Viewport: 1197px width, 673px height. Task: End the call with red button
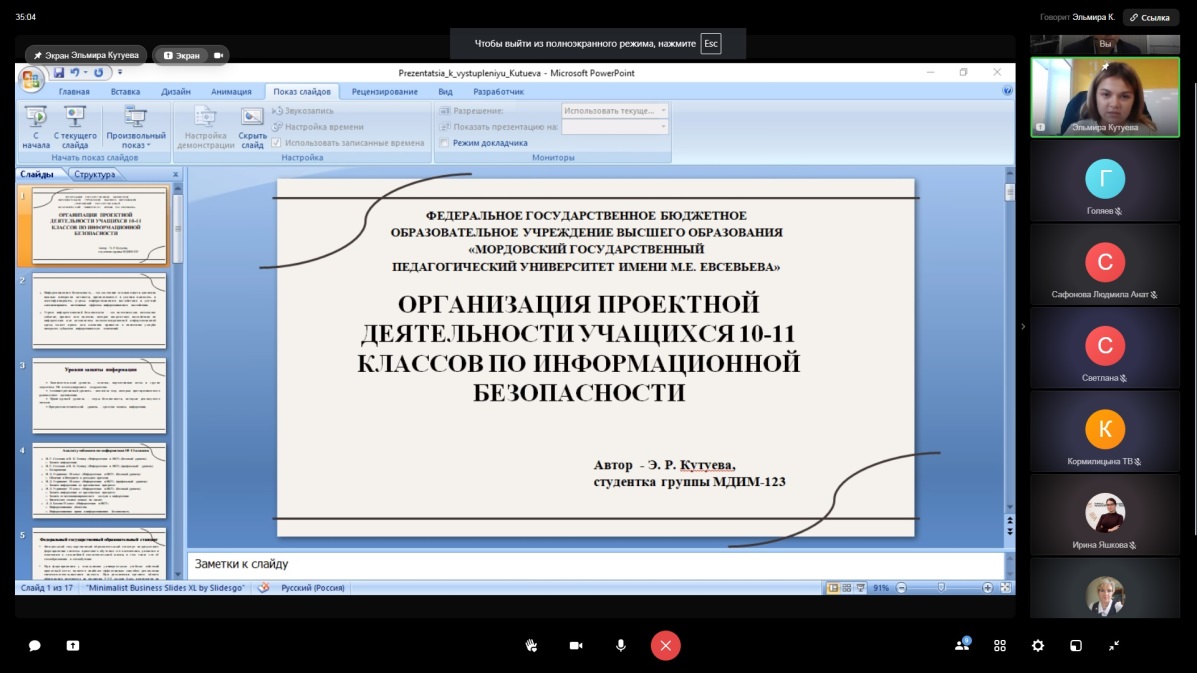click(666, 646)
